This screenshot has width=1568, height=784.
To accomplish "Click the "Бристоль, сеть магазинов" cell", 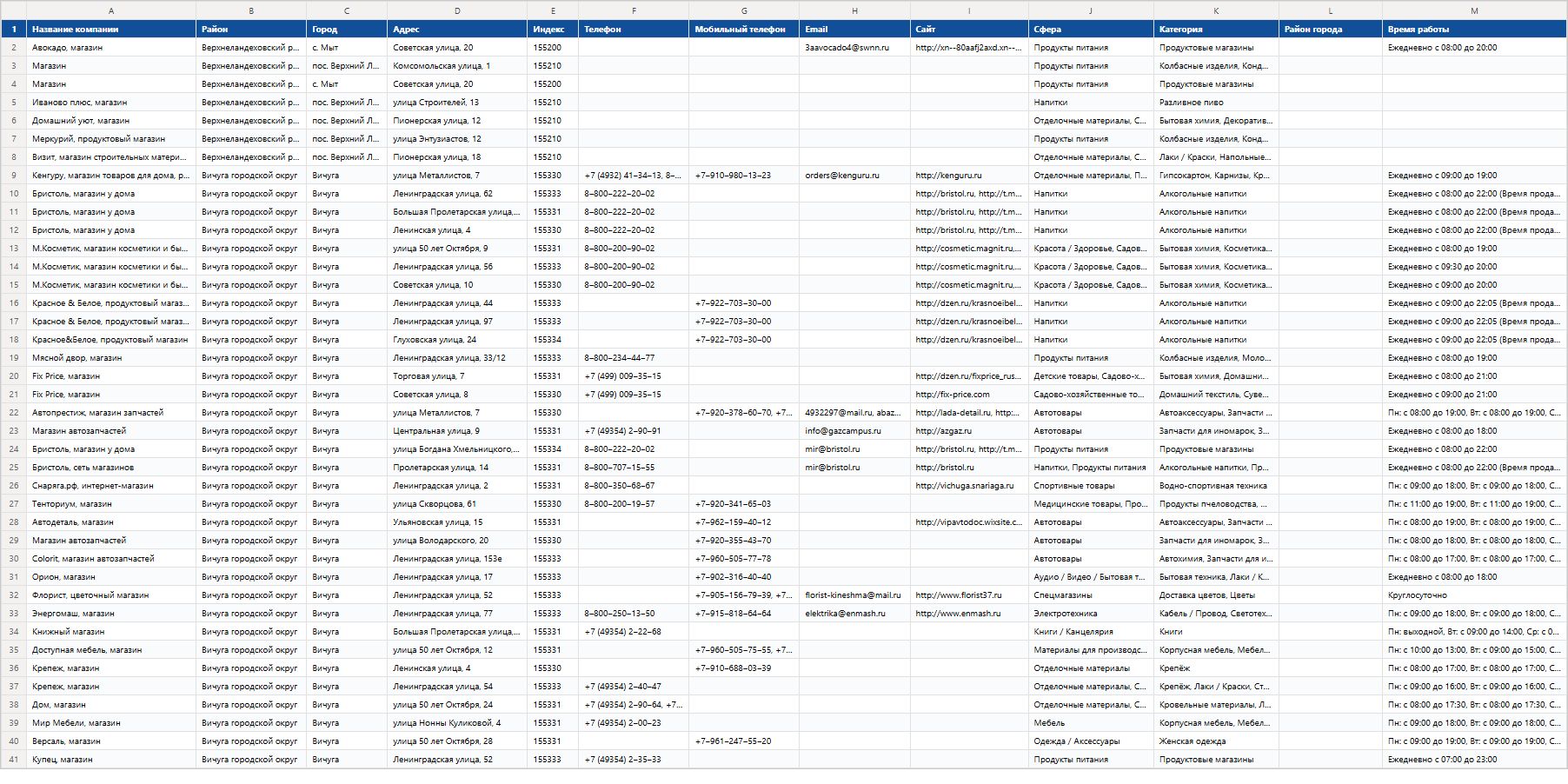I will pos(111,468).
